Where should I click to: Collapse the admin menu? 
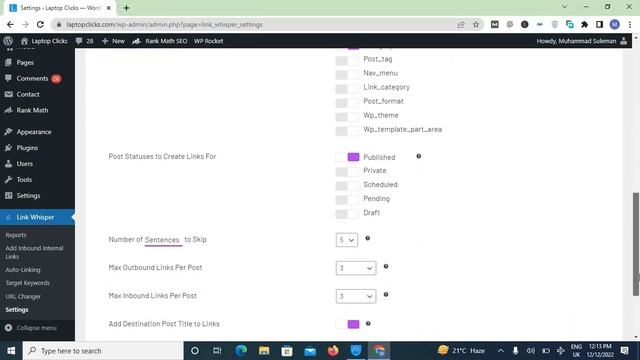point(31,328)
